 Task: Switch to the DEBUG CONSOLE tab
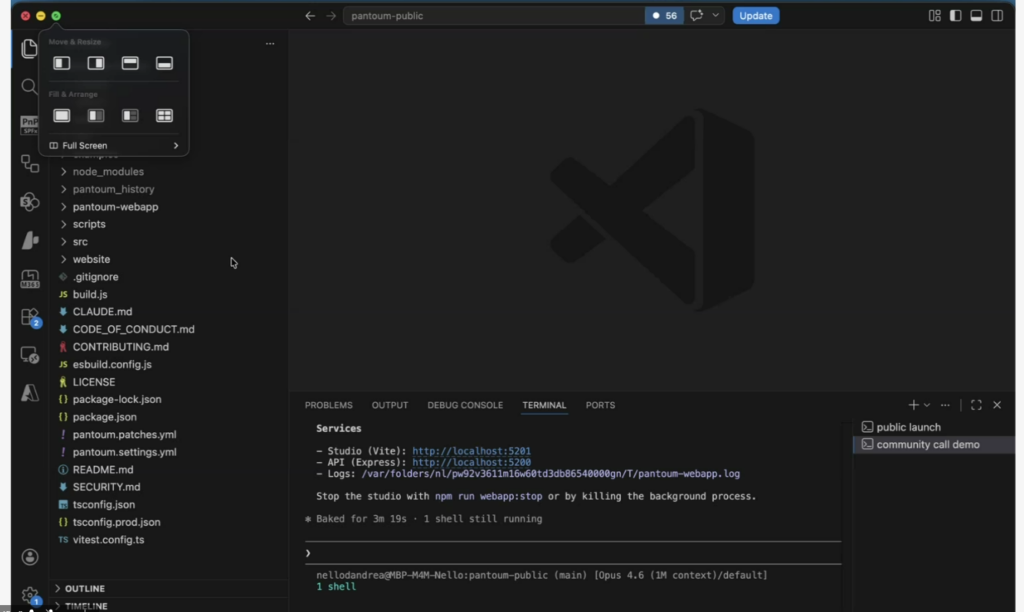465,405
